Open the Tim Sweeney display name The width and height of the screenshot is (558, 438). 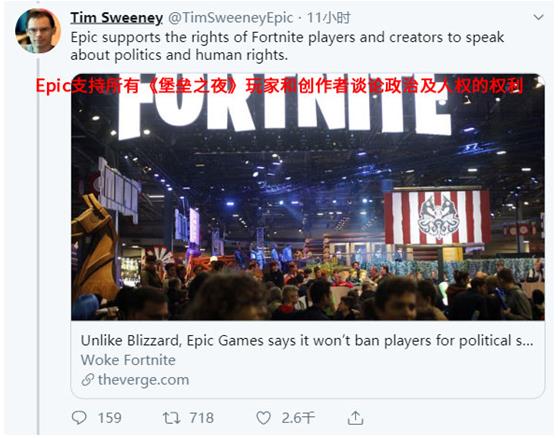[x=116, y=17]
